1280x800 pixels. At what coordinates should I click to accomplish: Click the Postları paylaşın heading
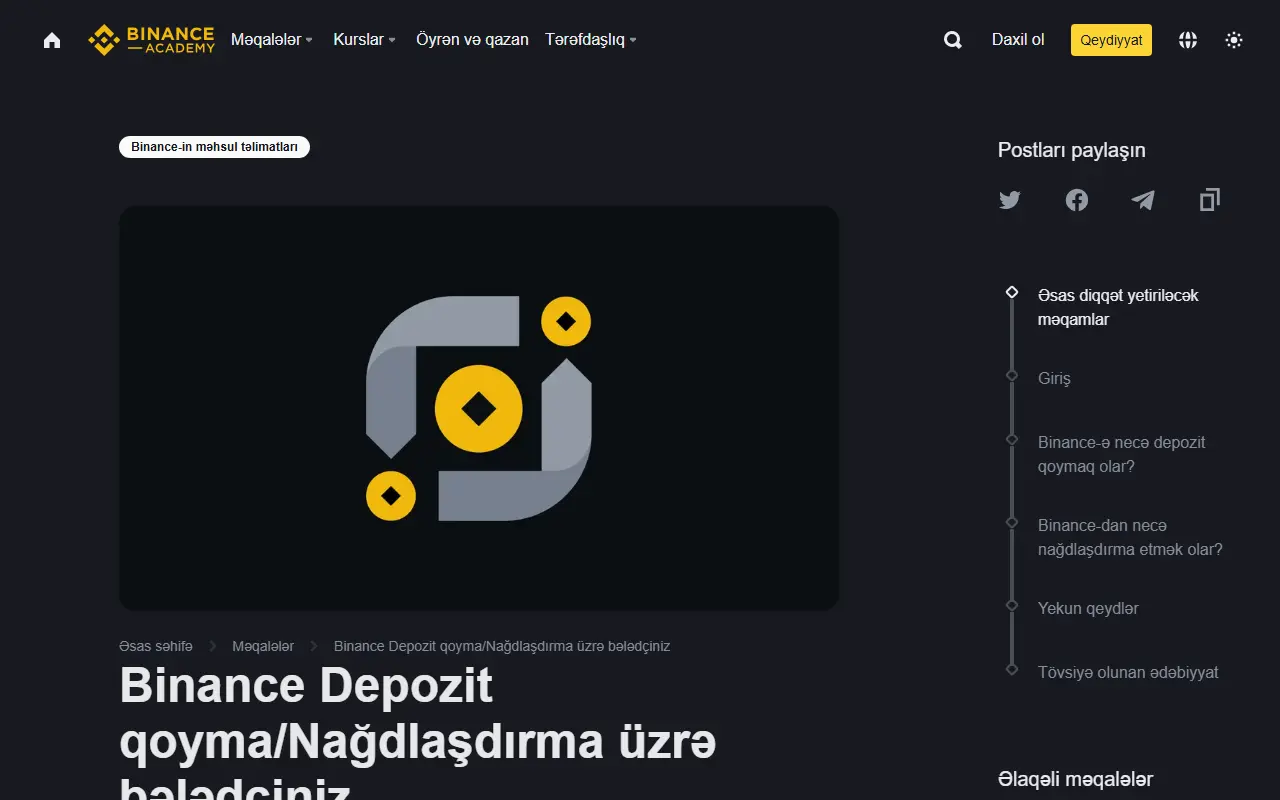(1072, 150)
